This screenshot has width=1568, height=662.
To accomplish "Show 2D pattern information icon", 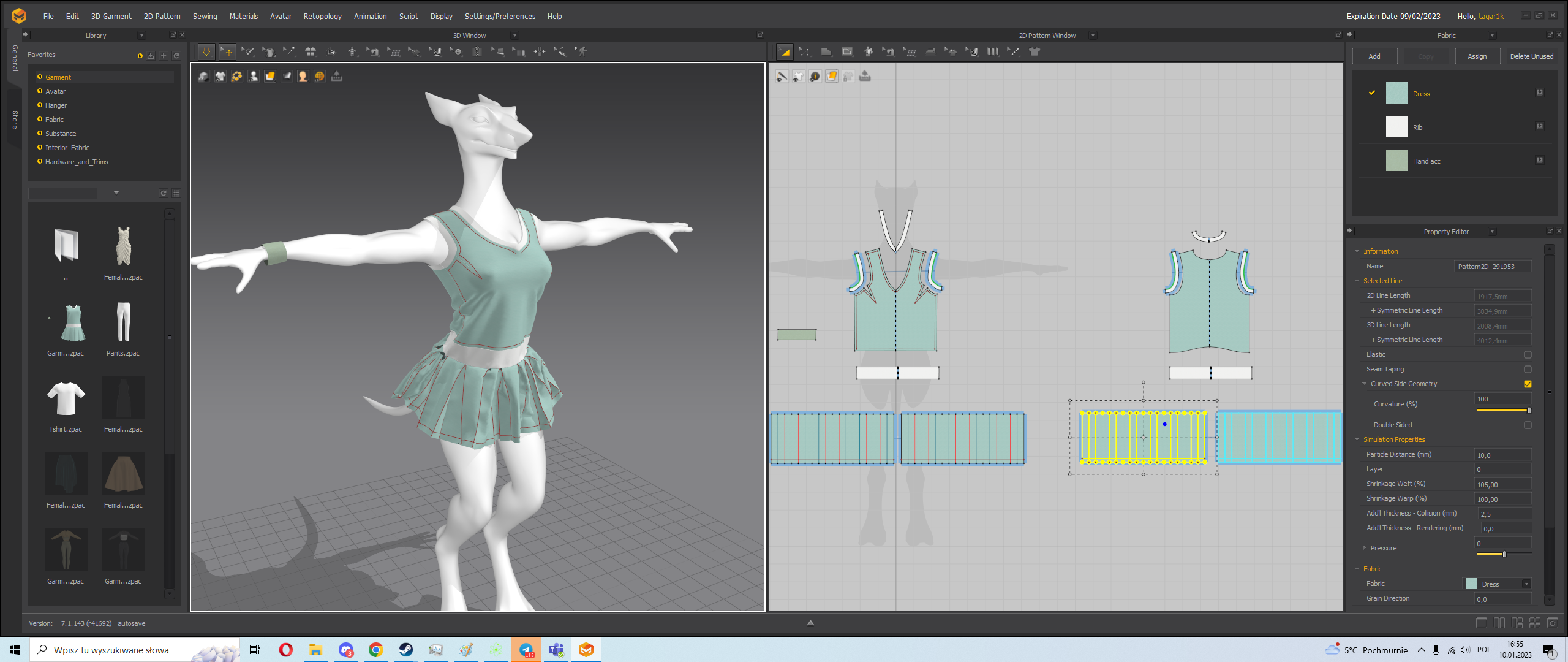I will coord(815,76).
